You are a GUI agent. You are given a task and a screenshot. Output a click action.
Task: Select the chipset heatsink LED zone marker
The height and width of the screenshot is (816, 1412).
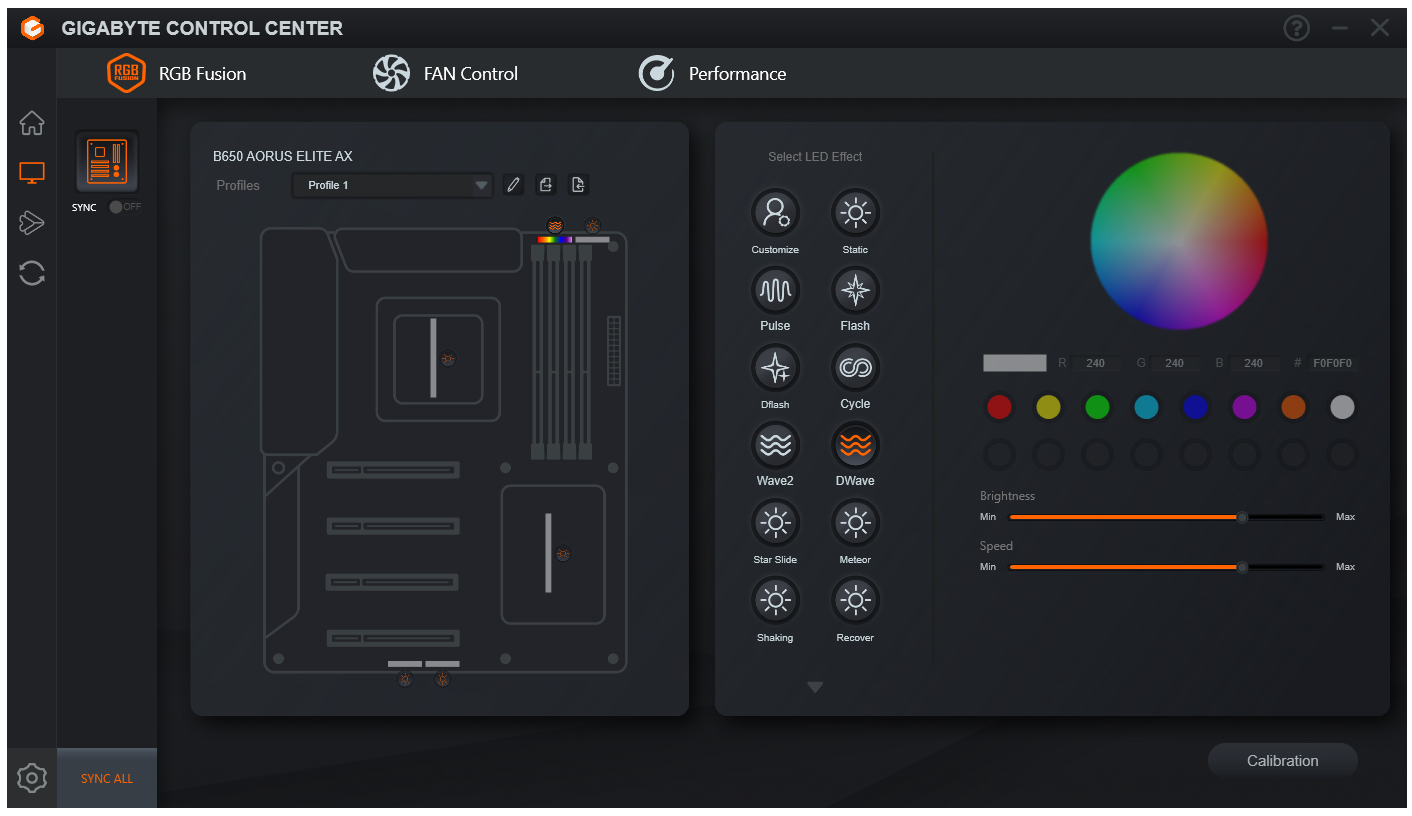coord(563,553)
